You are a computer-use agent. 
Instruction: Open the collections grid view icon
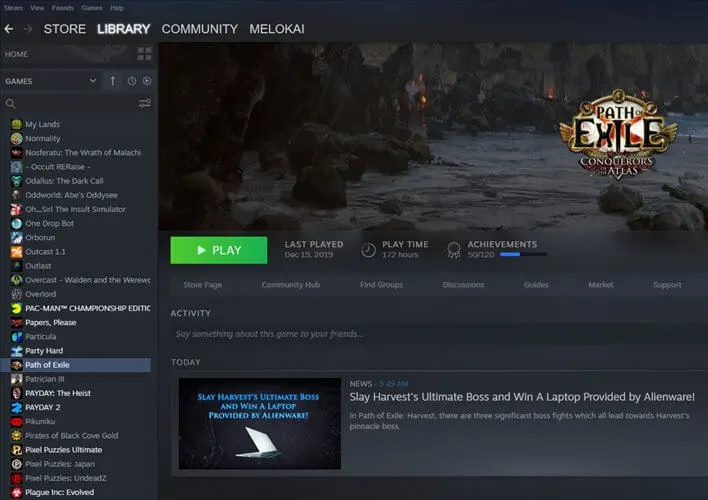click(144, 54)
